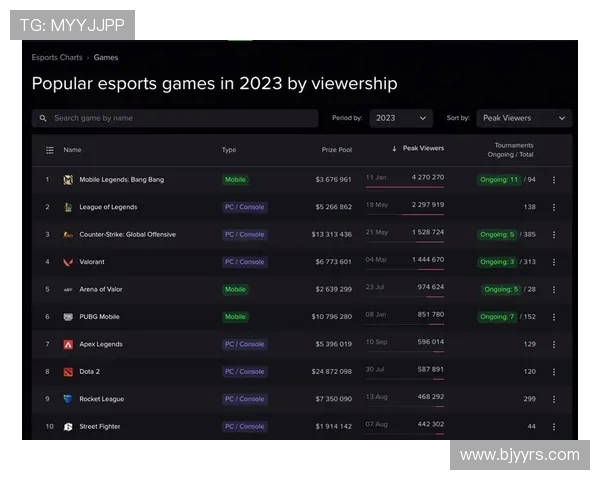
Task: Click the Games breadcrumb item
Action: (106, 58)
